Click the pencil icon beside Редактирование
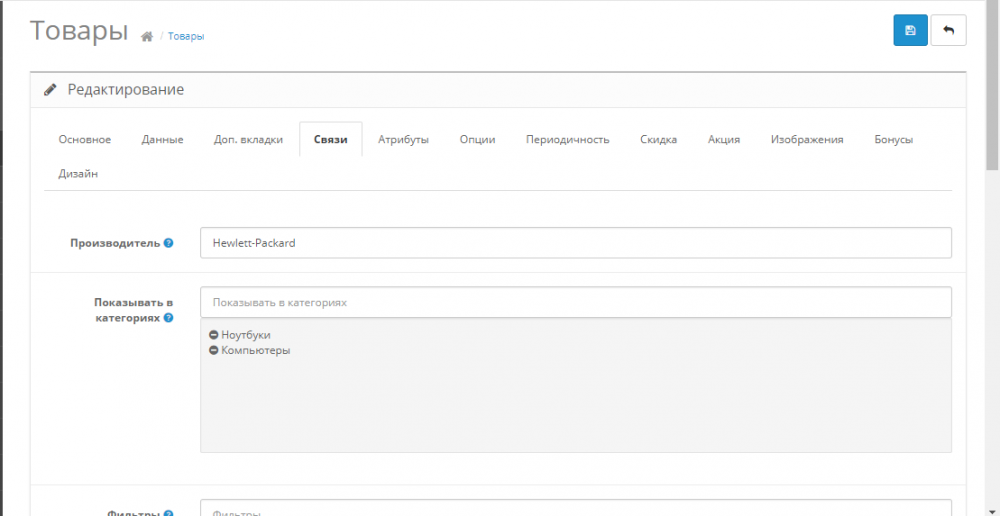 (x=50, y=90)
